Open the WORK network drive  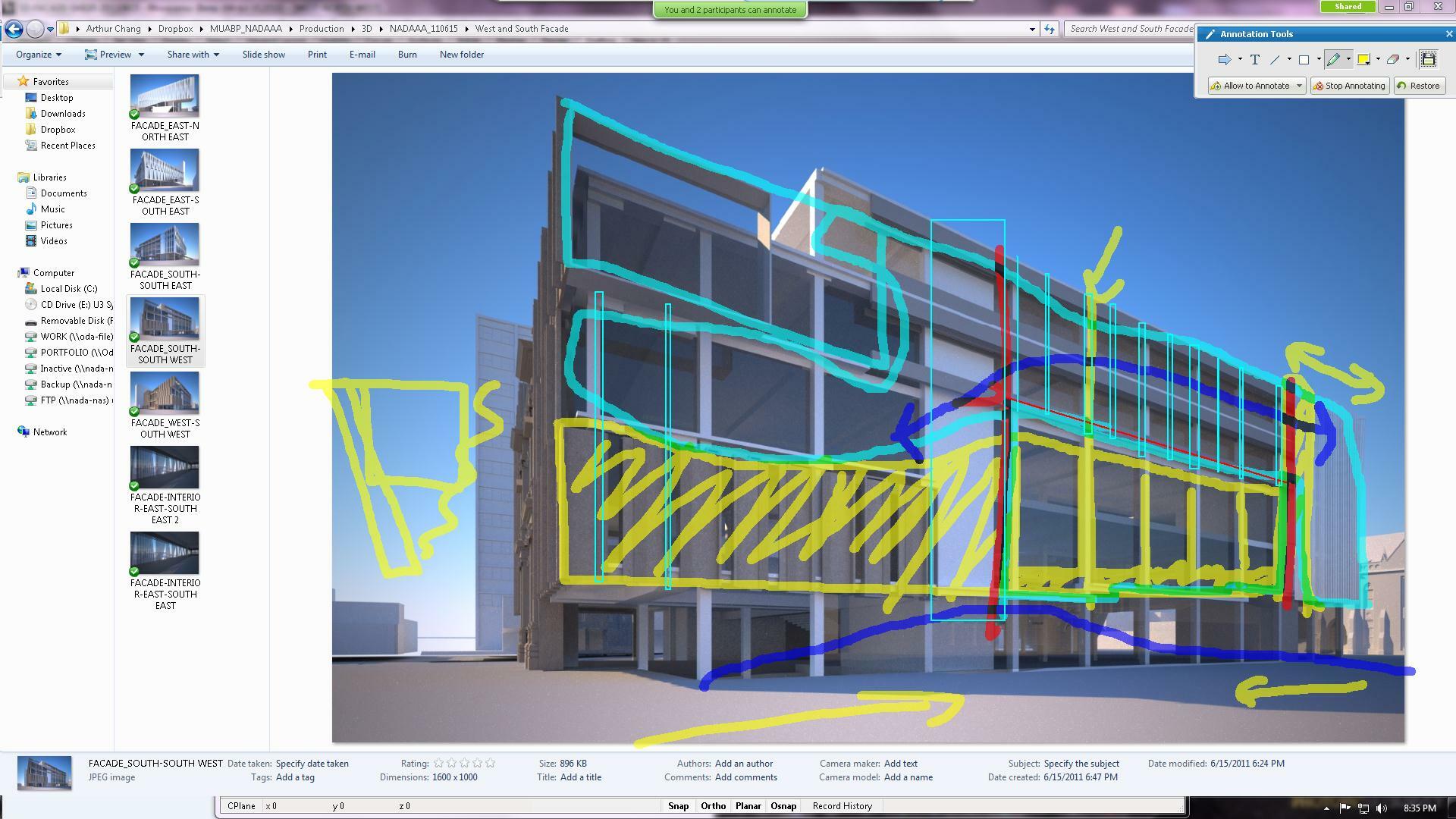pyautogui.click(x=68, y=337)
